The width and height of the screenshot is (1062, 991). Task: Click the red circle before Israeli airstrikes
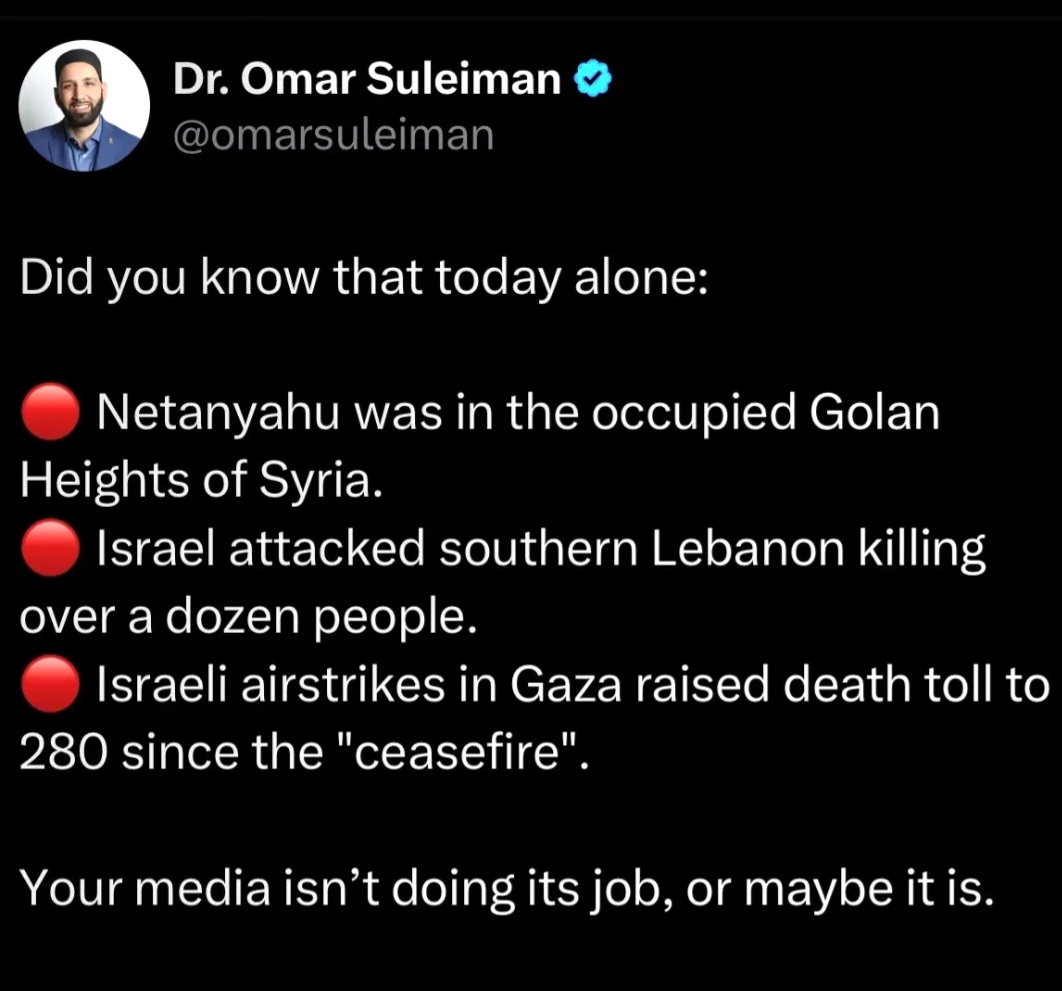click(48, 686)
